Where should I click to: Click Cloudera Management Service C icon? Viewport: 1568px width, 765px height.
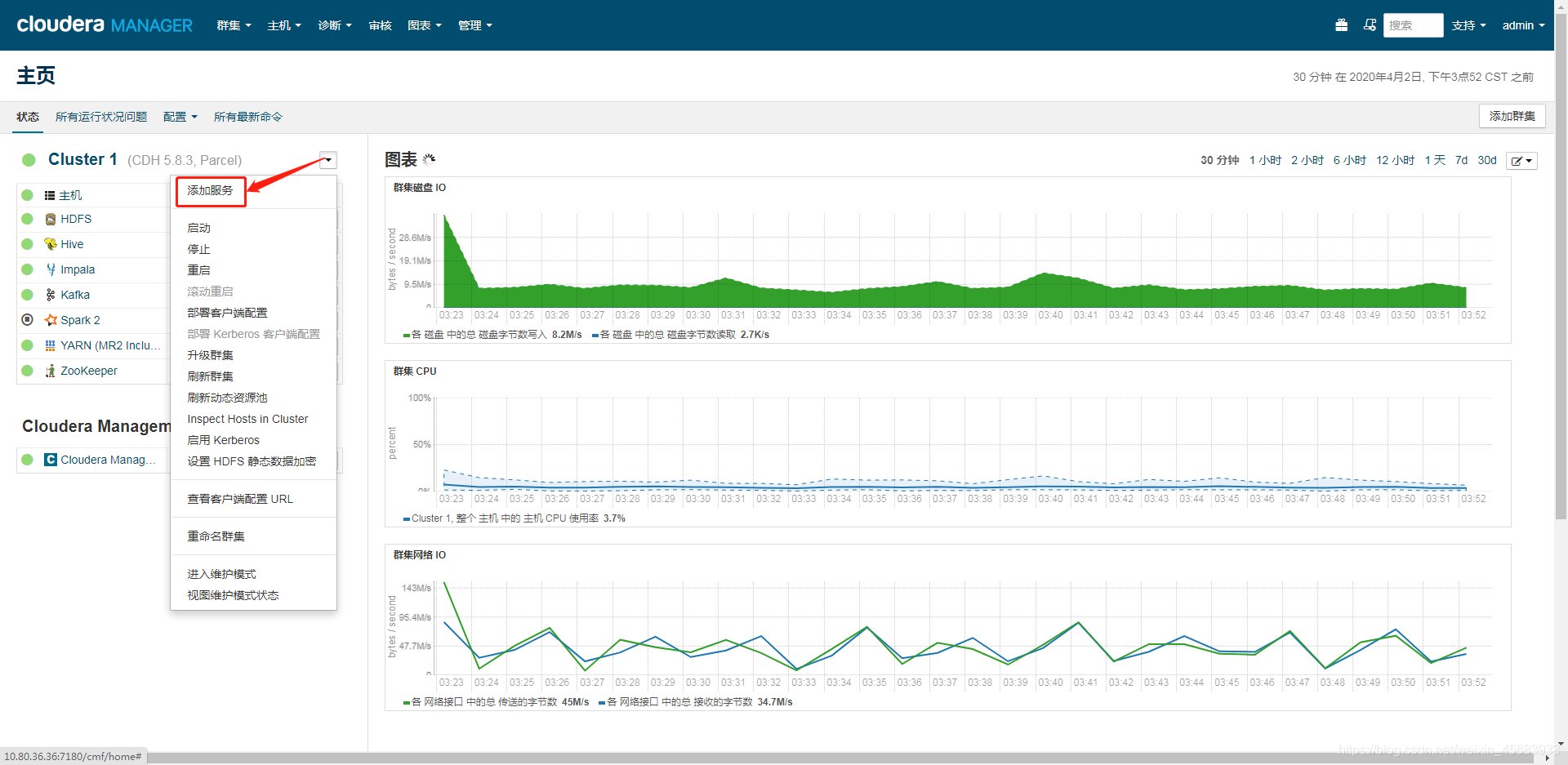[x=51, y=460]
